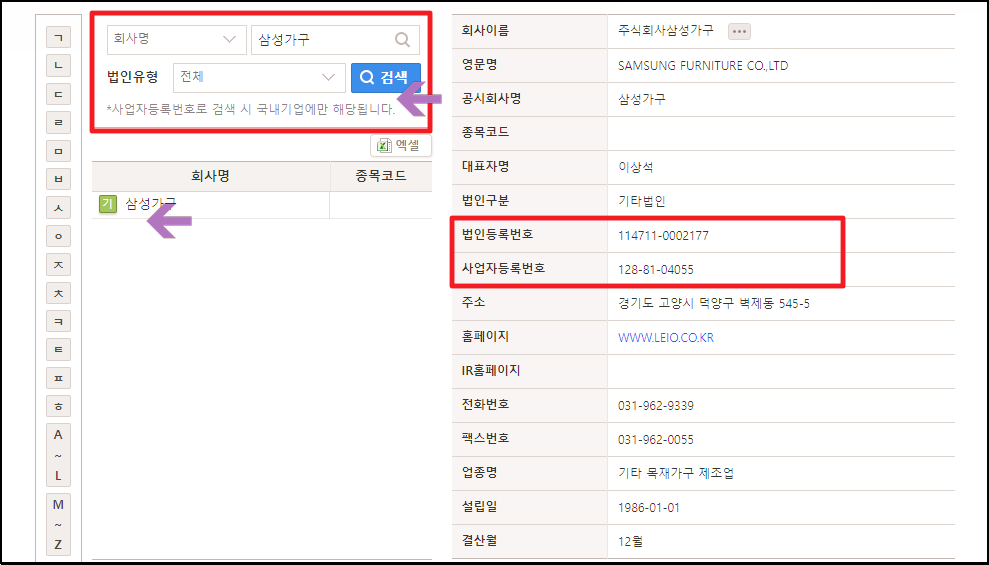989x565 pixels.
Task: Open the 회사명 search-type dropdown
Action: click(x=177, y=40)
